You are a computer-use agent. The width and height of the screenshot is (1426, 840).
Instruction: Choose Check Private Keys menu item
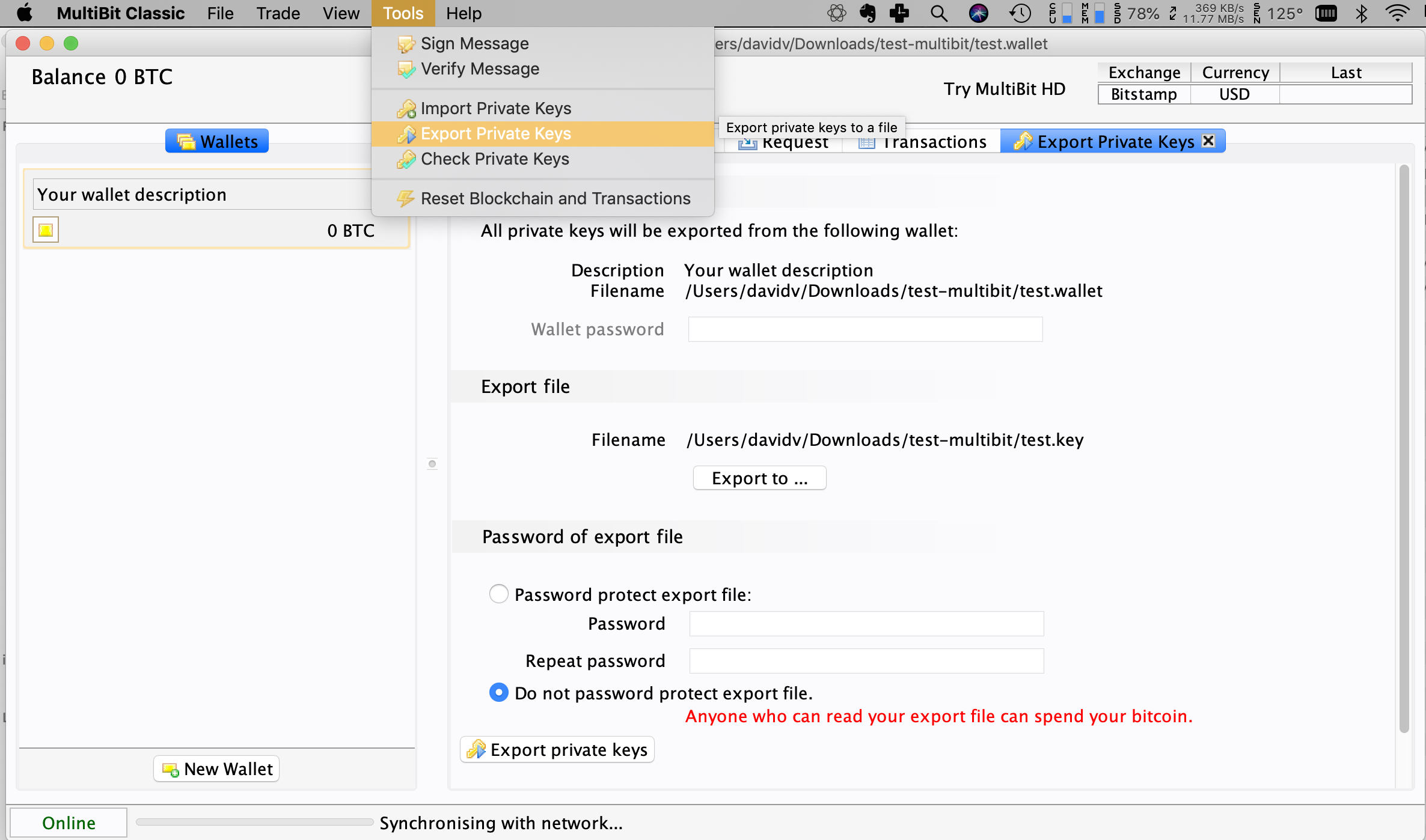[x=543, y=159]
